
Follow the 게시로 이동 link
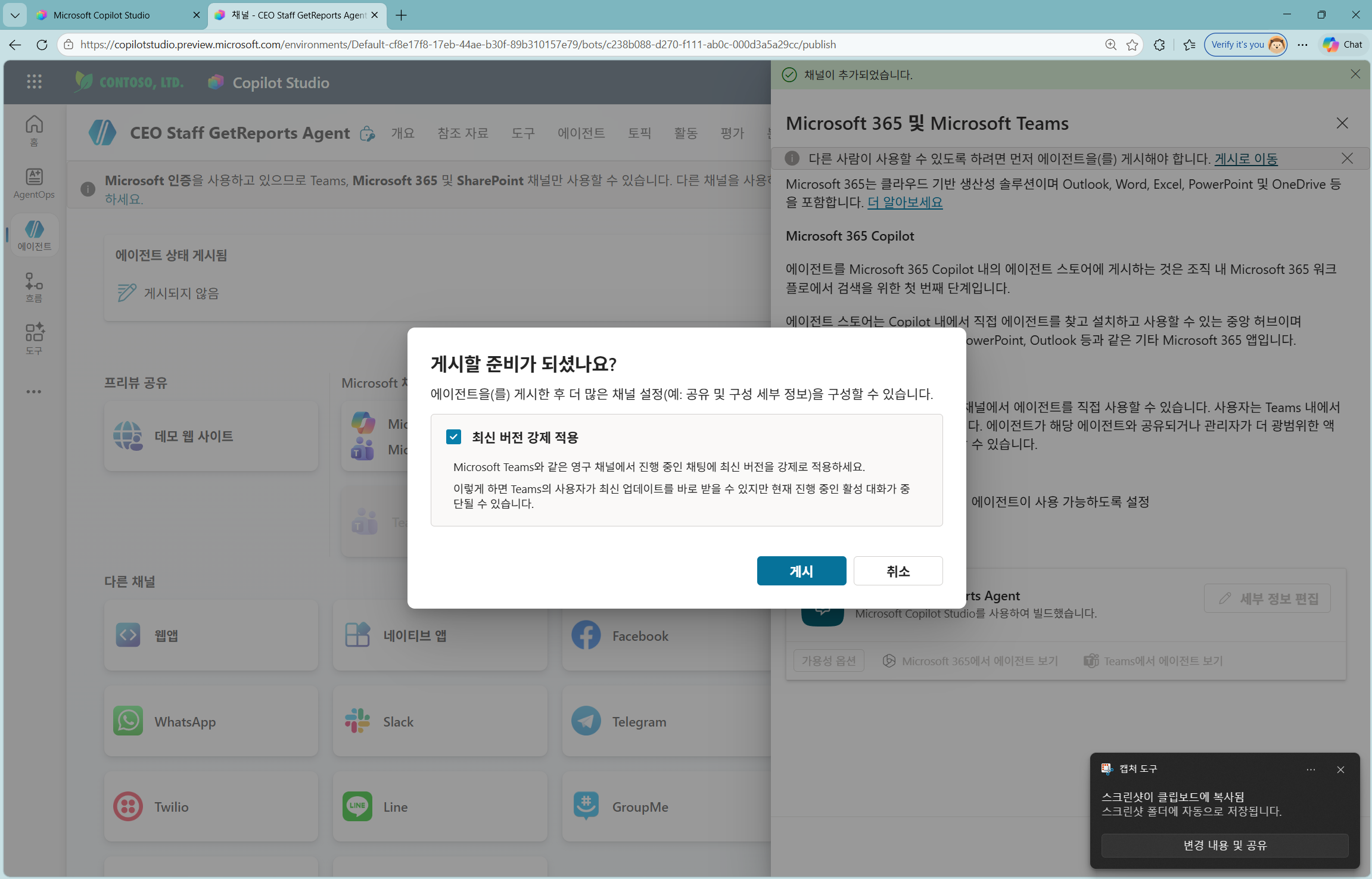[x=1246, y=159]
